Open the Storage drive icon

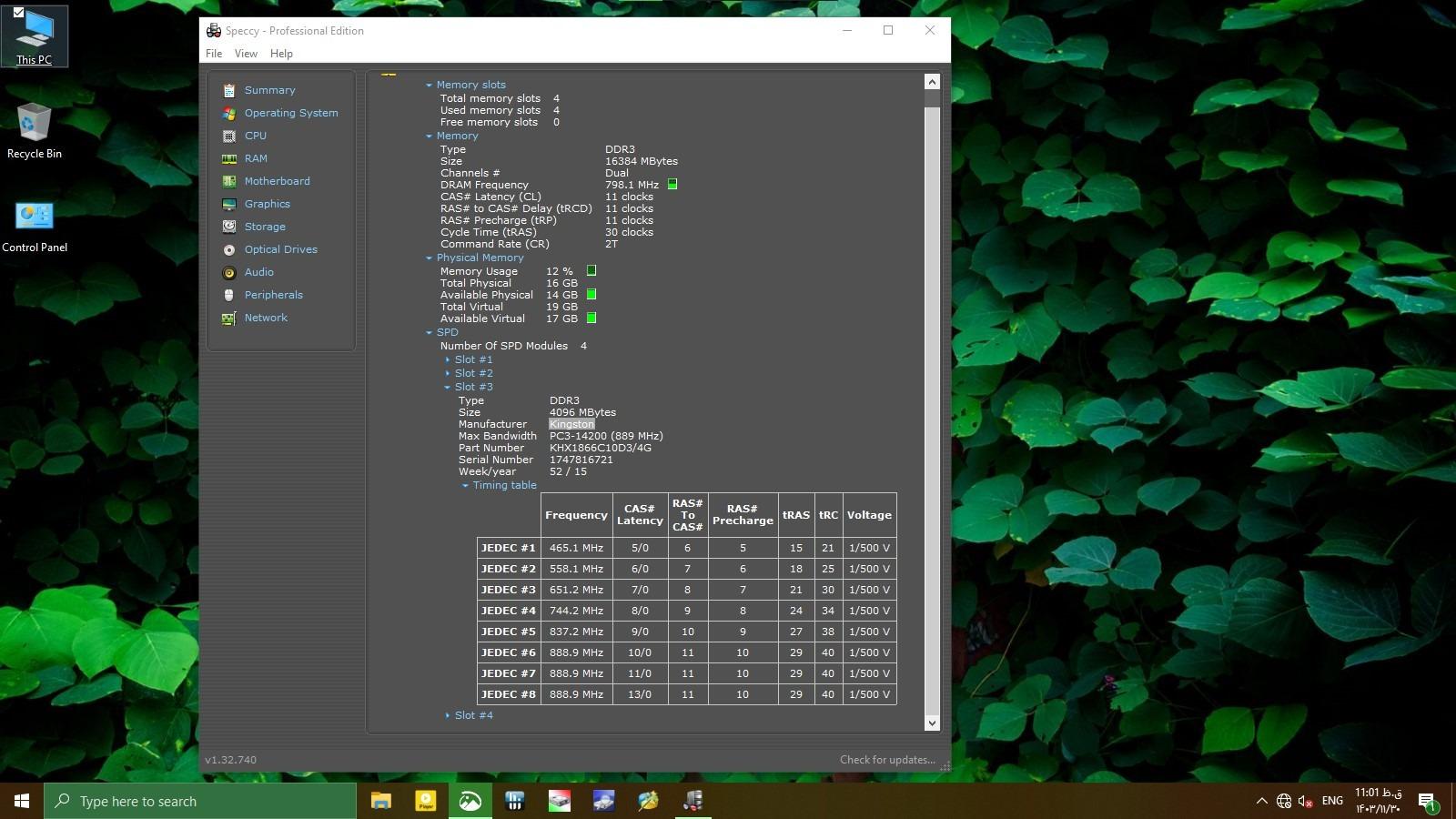(x=229, y=227)
